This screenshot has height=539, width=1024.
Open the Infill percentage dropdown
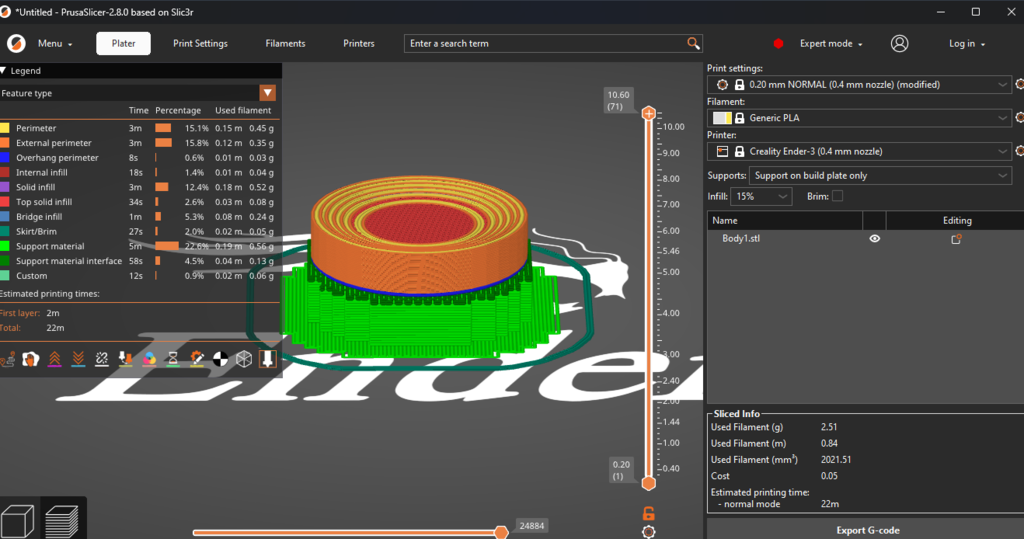coord(761,196)
